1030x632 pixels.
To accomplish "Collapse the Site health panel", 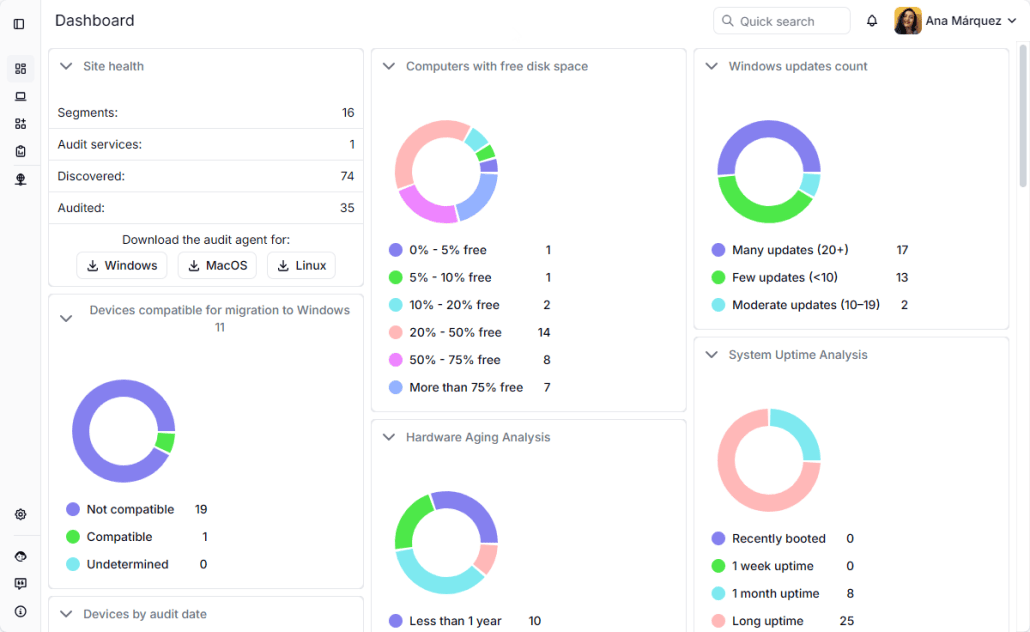I will point(66,66).
